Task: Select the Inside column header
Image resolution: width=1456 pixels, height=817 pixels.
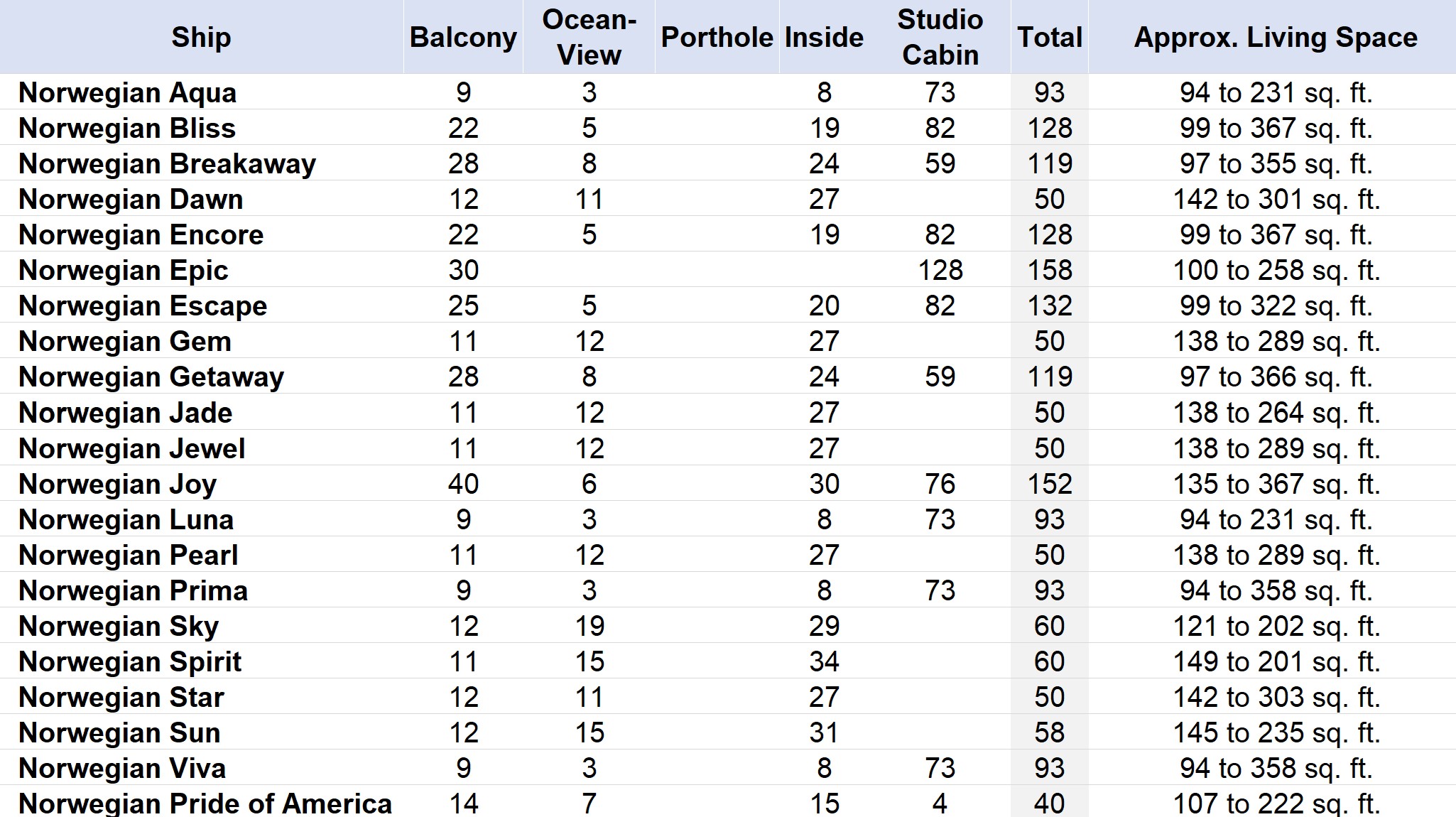Action: [x=824, y=37]
